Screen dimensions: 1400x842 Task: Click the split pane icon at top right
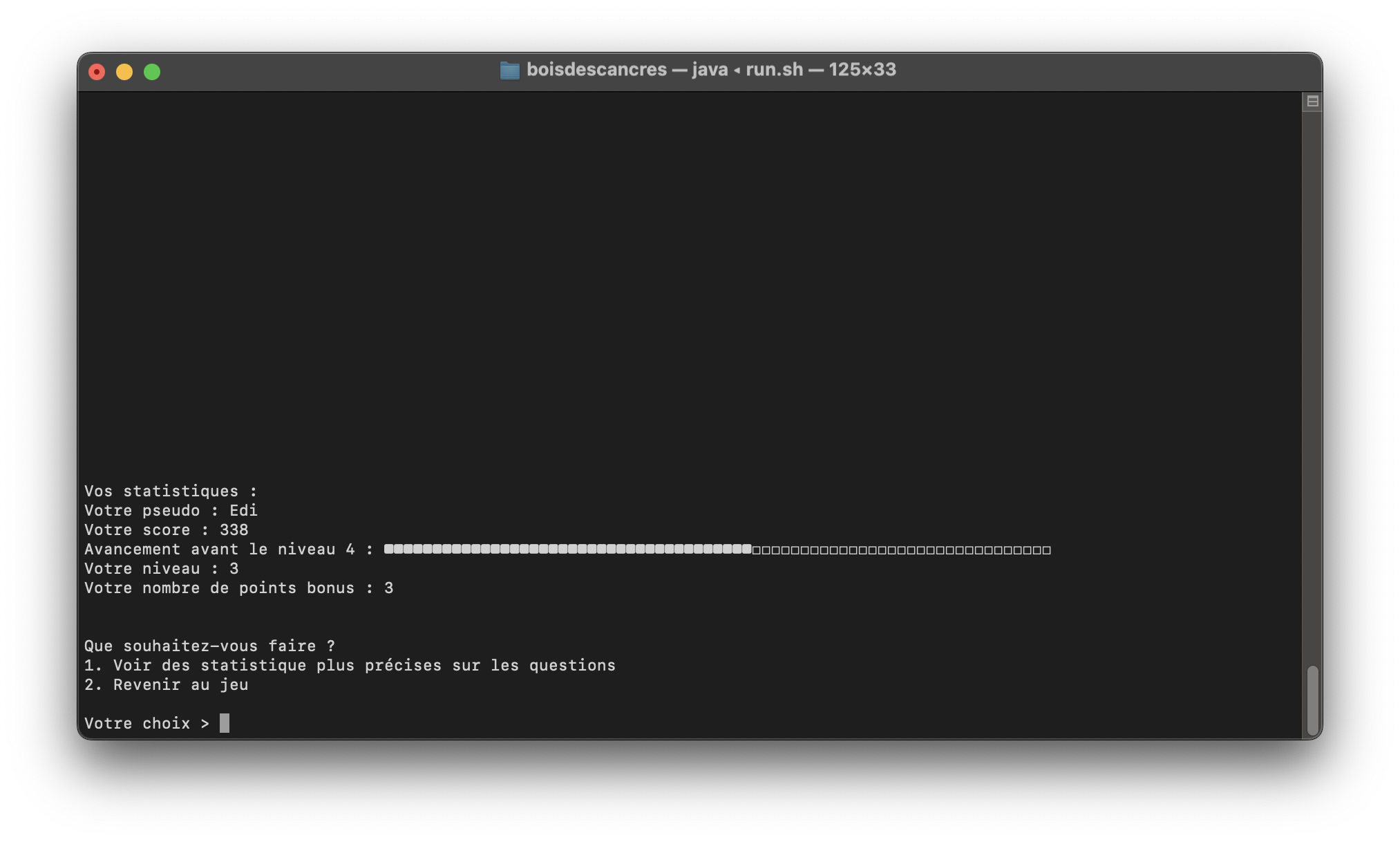pyautogui.click(x=1312, y=102)
